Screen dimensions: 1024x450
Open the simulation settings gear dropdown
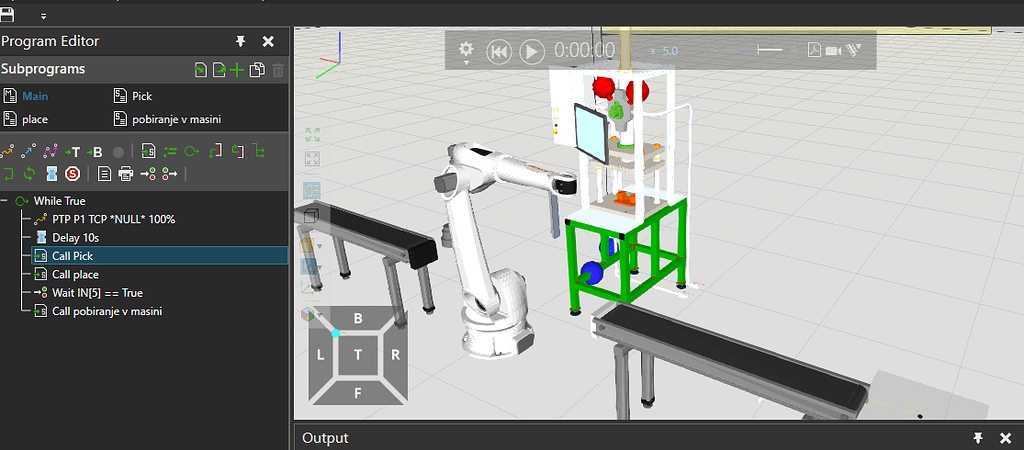tap(466, 50)
